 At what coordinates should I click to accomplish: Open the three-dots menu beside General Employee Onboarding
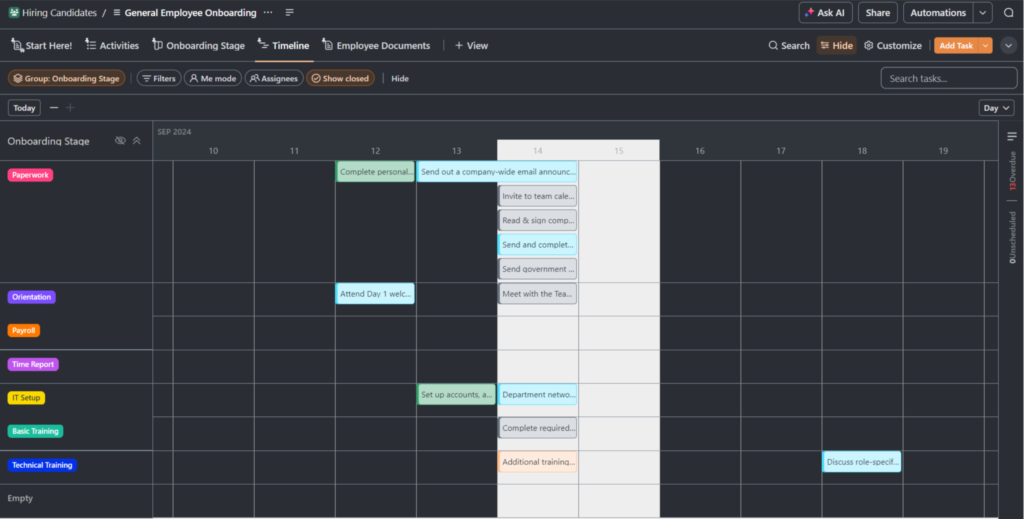[x=268, y=12]
